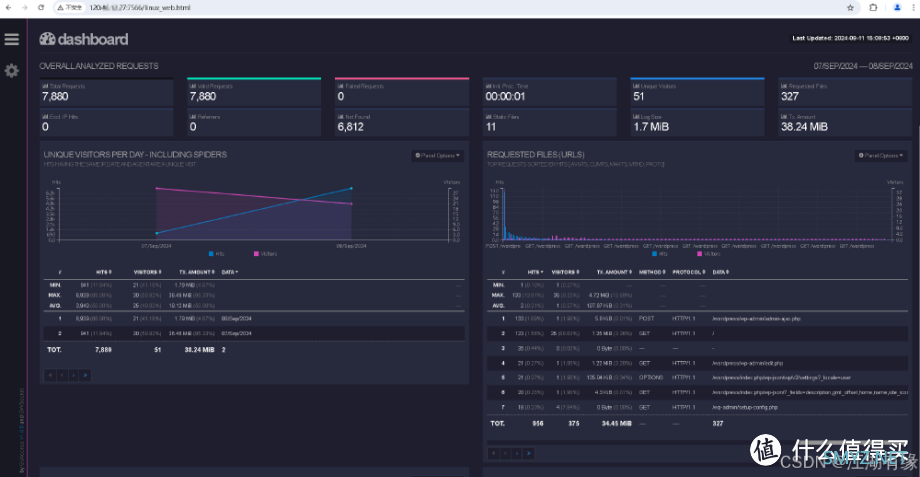This screenshot has width=920, height=477.
Task: Click the 08/Sep/2024 row in Unique Visitors table
Action: [254, 319]
